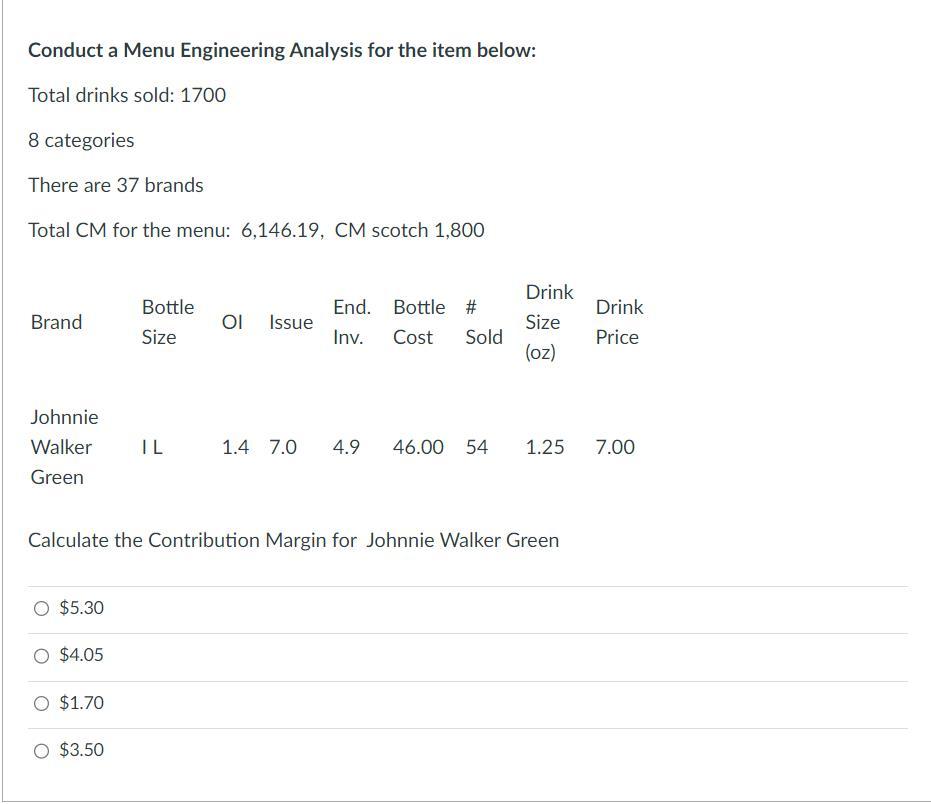The height and width of the screenshot is (804, 931).
Task: Click the $5.30 answer label text
Action: 78,607
